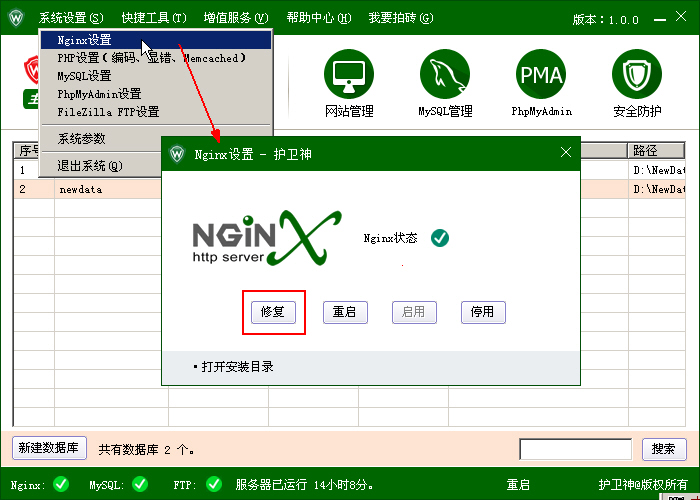Click 重启 in the bottom status bar

pos(518,484)
